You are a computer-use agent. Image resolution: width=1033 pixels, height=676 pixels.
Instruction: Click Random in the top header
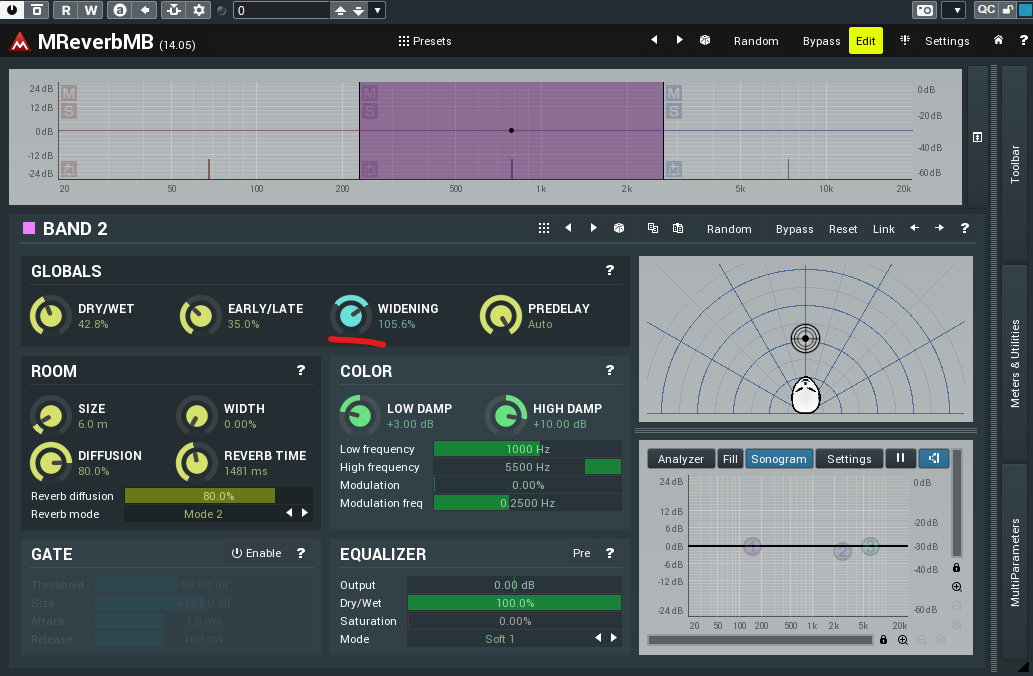click(756, 41)
